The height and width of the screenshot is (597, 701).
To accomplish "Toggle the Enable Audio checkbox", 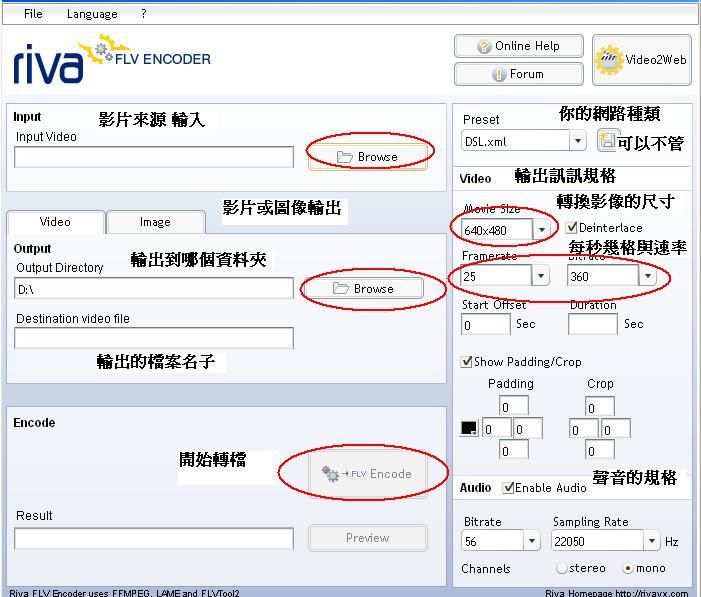I will tap(507, 487).
